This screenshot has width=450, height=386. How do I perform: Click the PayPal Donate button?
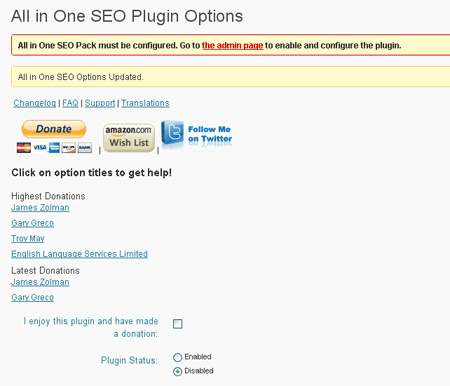click(x=54, y=129)
